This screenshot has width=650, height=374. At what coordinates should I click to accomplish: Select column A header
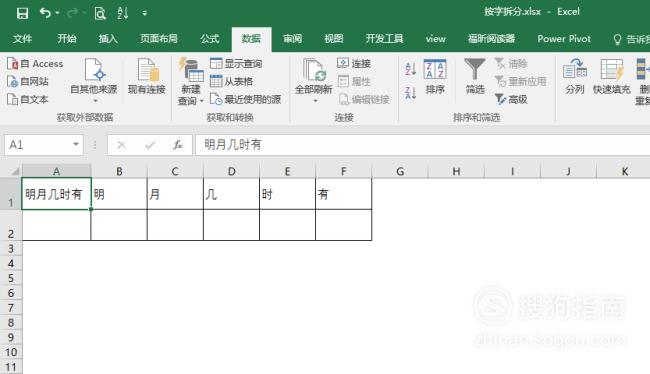click(x=56, y=171)
